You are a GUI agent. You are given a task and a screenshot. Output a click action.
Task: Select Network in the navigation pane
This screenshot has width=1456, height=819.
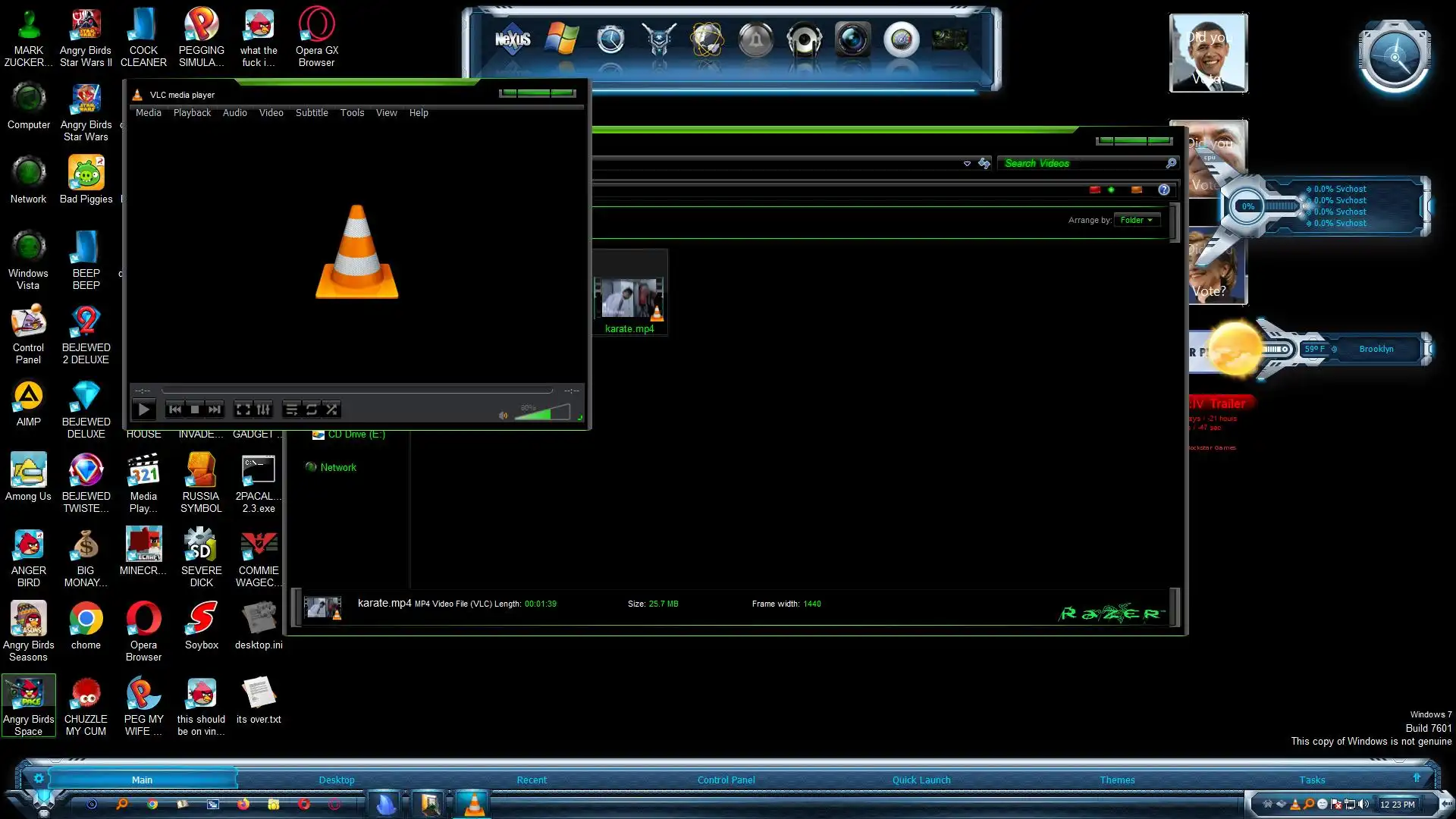point(337,468)
